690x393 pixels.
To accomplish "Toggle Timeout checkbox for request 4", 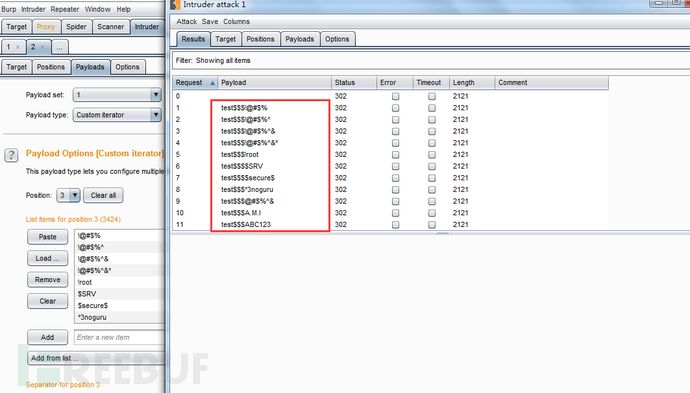I will [x=432, y=143].
